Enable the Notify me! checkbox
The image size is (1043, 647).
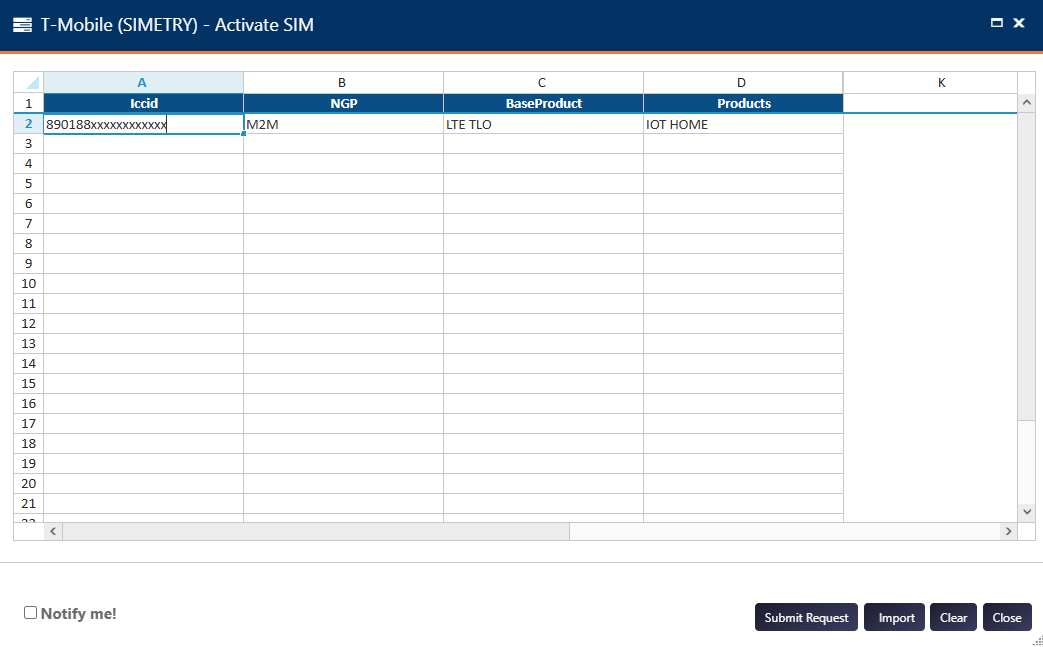point(31,612)
